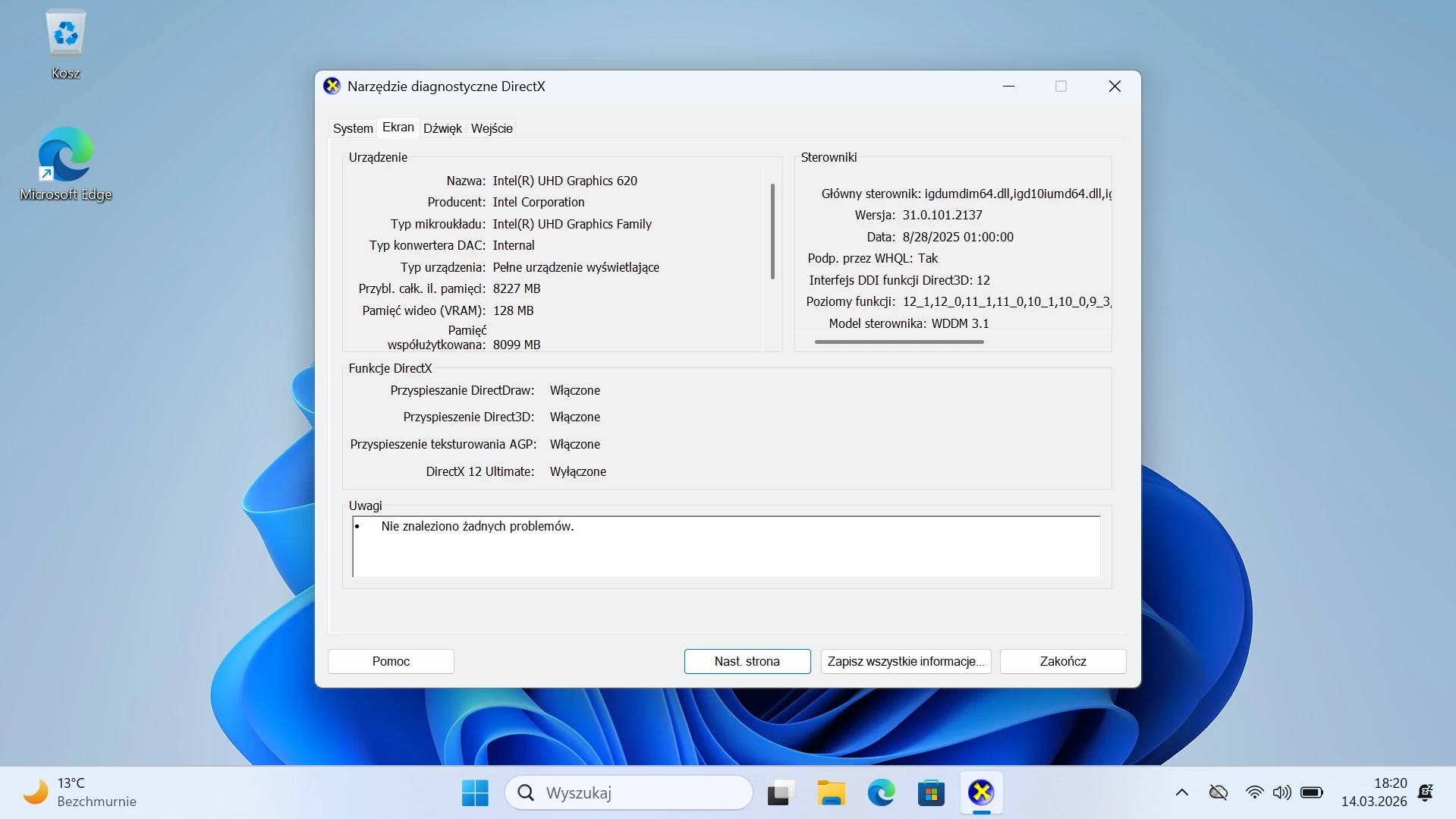
Task: Click the OneDrive cloud icon in tray
Action: click(x=1218, y=792)
